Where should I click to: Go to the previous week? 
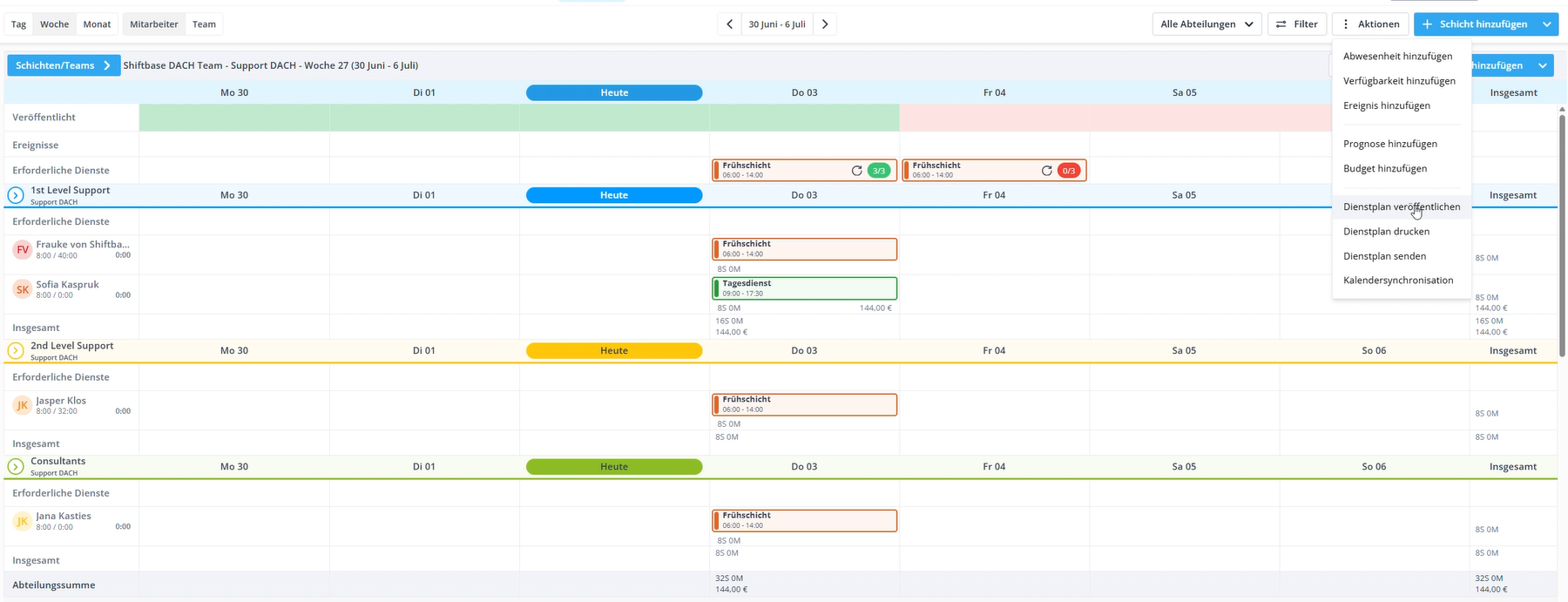[x=730, y=24]
